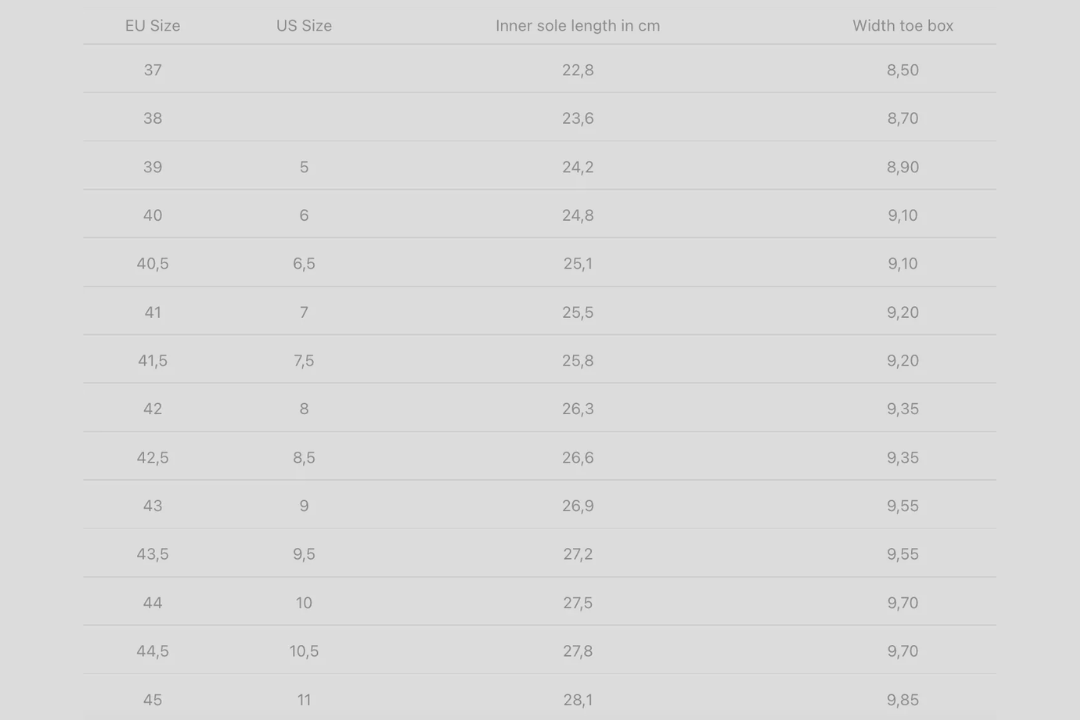The image size is (1080, 720).
Task: Select EU size 43 cell
Action: [x=153, y=506]
